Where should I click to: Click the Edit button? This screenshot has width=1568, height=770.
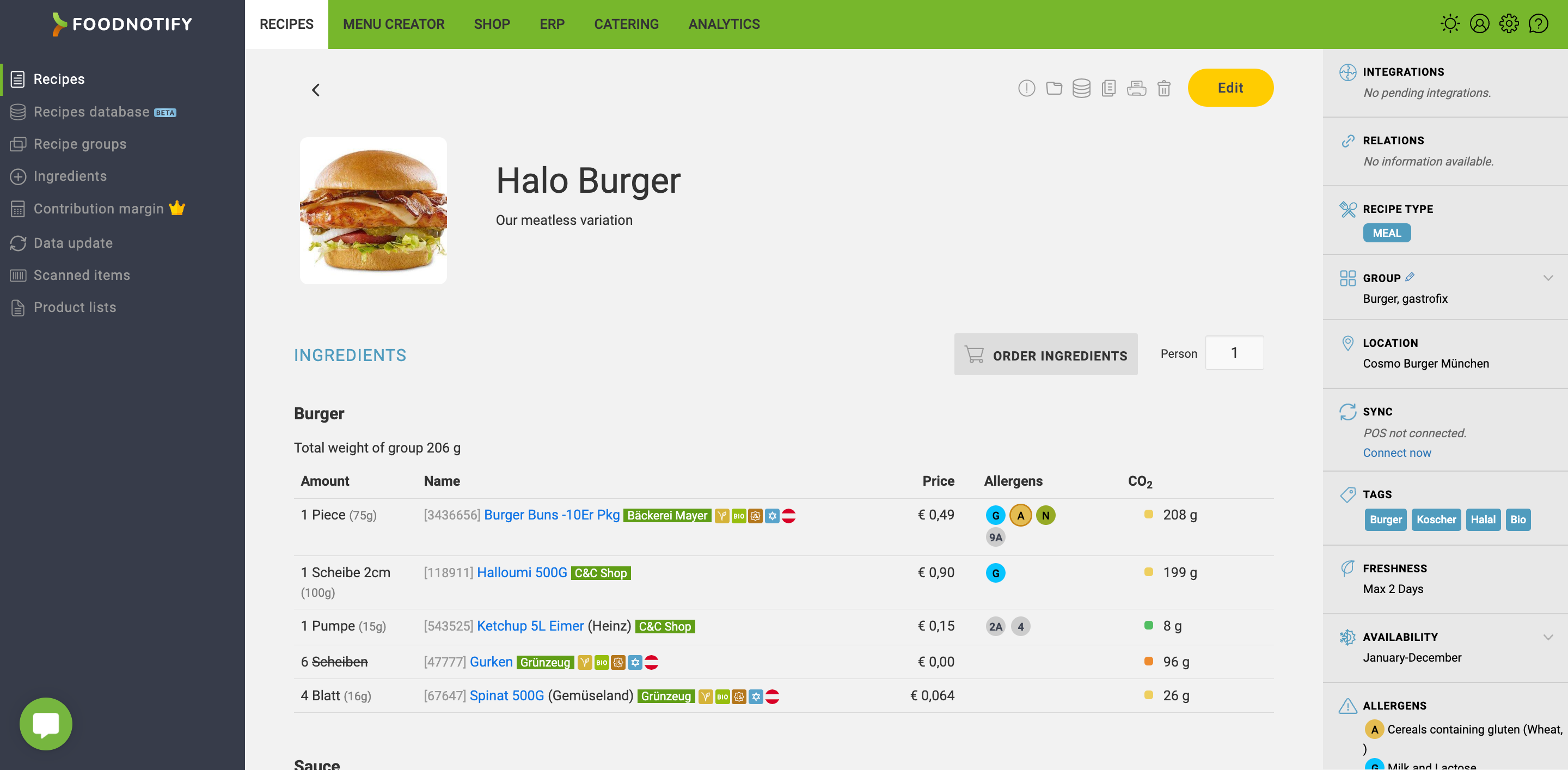[x=1230, y=88]
